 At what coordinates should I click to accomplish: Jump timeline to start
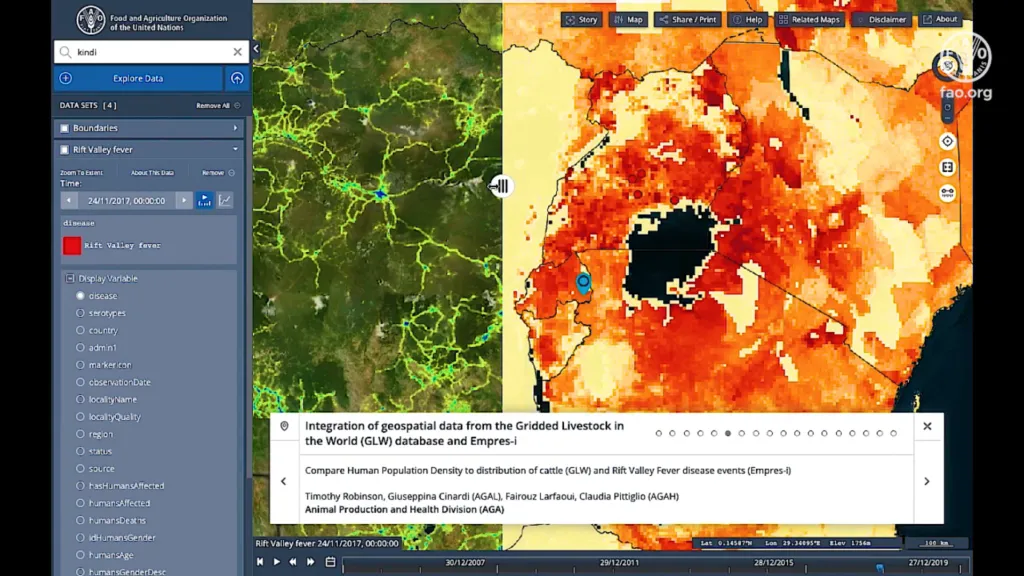point(260,562)
